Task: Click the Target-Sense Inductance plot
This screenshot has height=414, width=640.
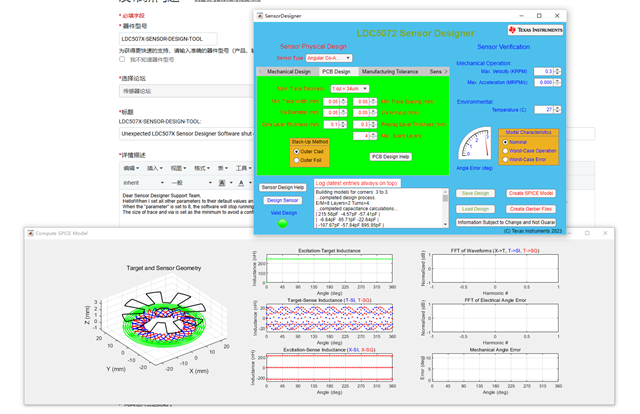Action: 329,318
